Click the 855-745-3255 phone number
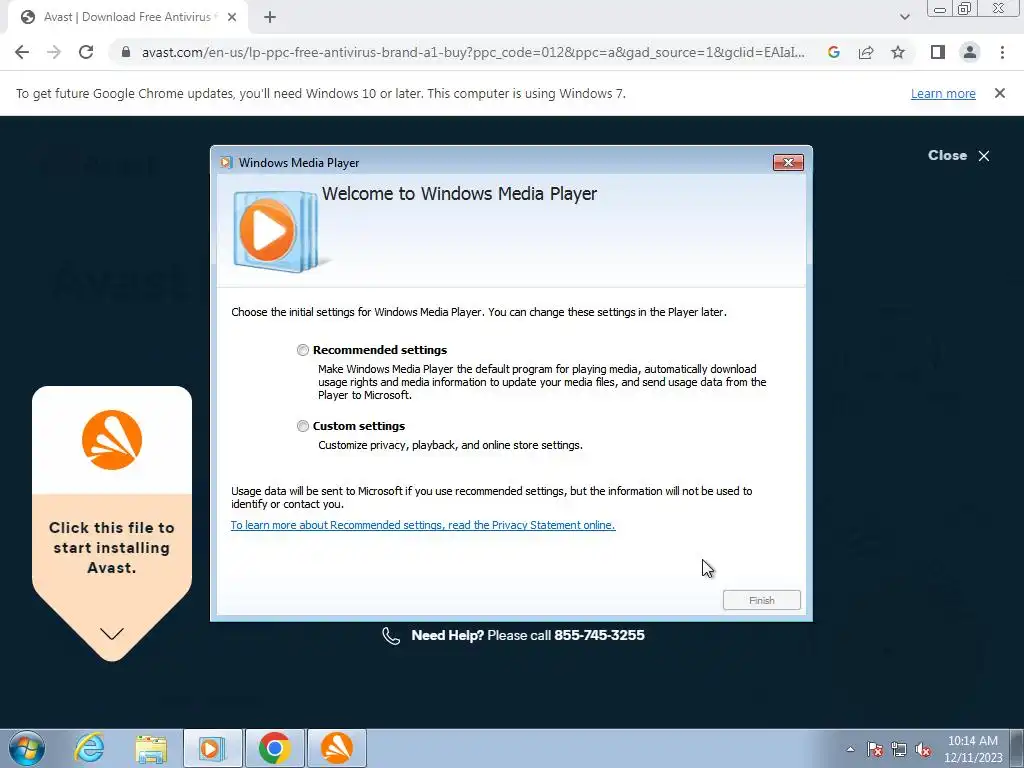1024x768 pixels. [599, 635]
